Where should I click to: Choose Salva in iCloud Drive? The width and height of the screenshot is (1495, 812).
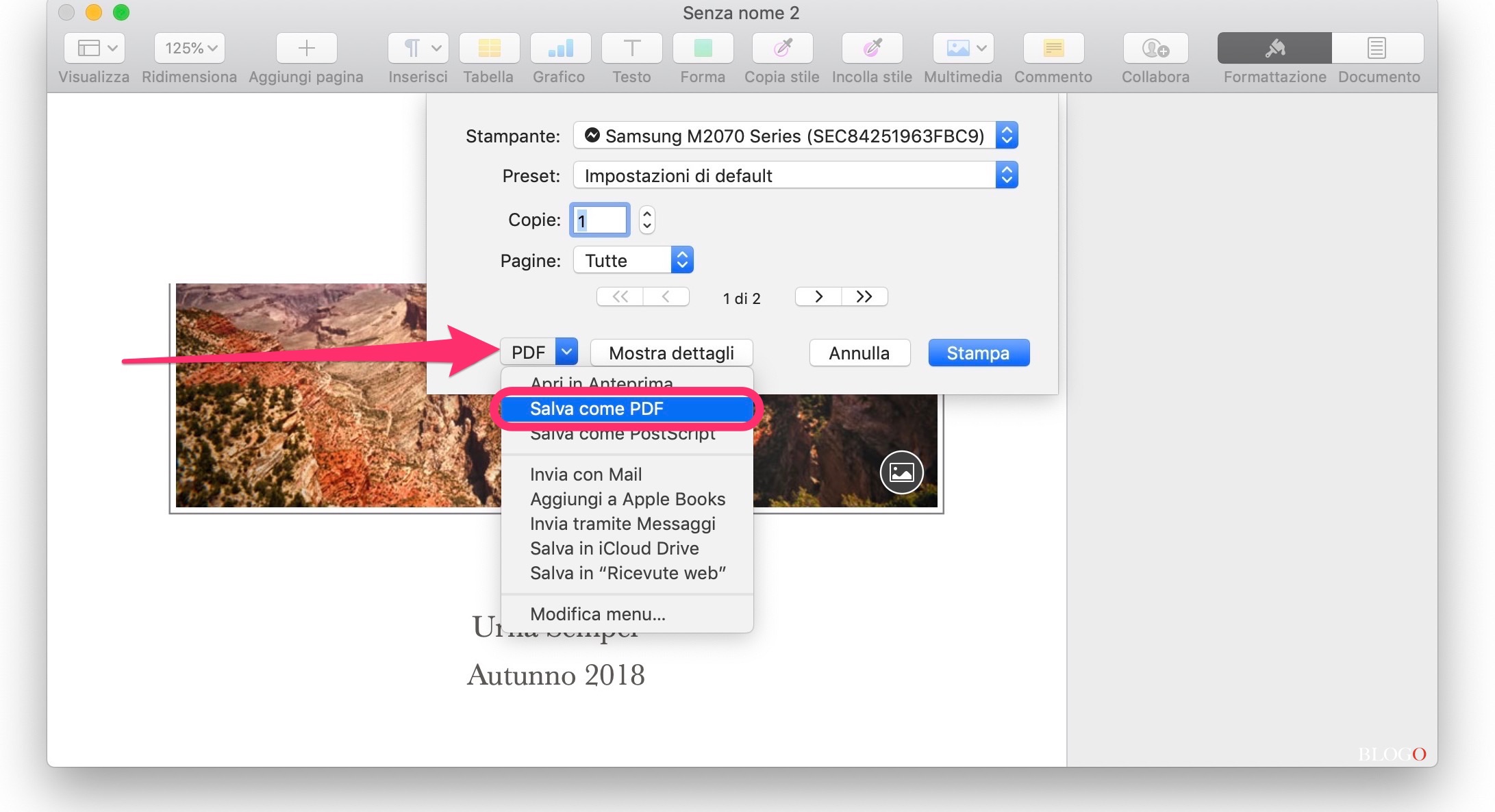[x=627, y=548]
